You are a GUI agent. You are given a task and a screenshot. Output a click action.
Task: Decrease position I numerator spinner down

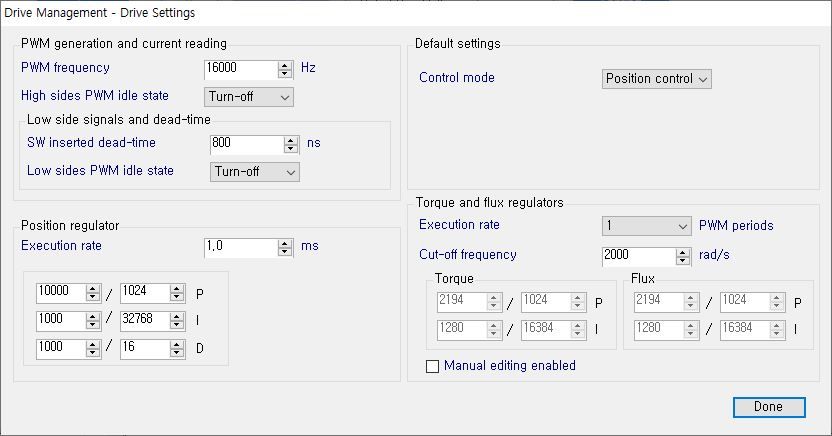93,325
